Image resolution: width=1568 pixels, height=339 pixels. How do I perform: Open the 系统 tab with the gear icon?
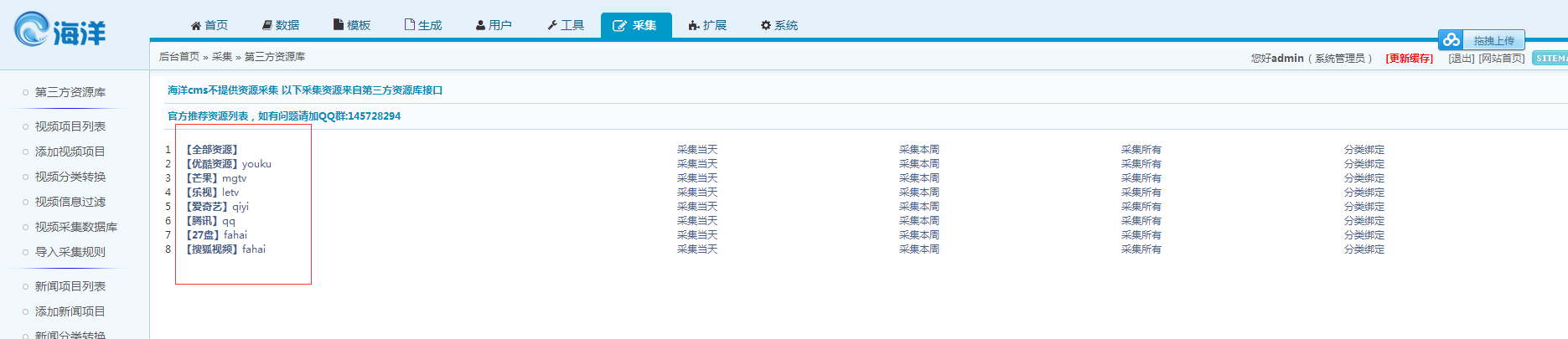779,25
